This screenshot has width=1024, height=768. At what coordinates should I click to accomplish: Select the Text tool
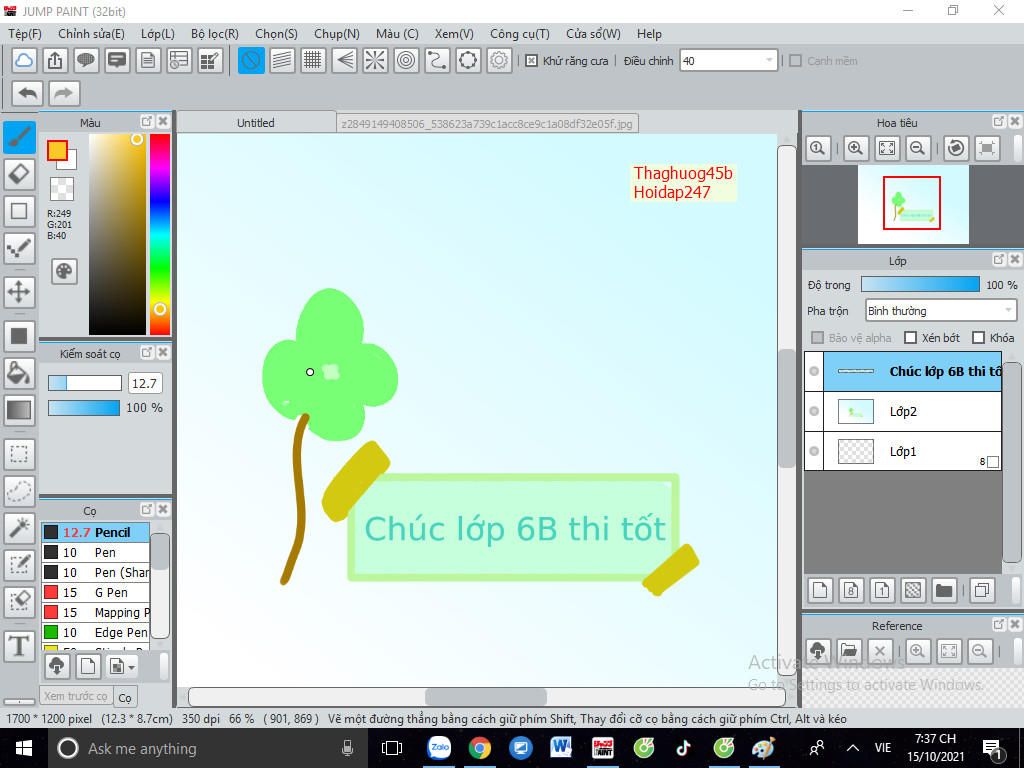pos(19,646)
